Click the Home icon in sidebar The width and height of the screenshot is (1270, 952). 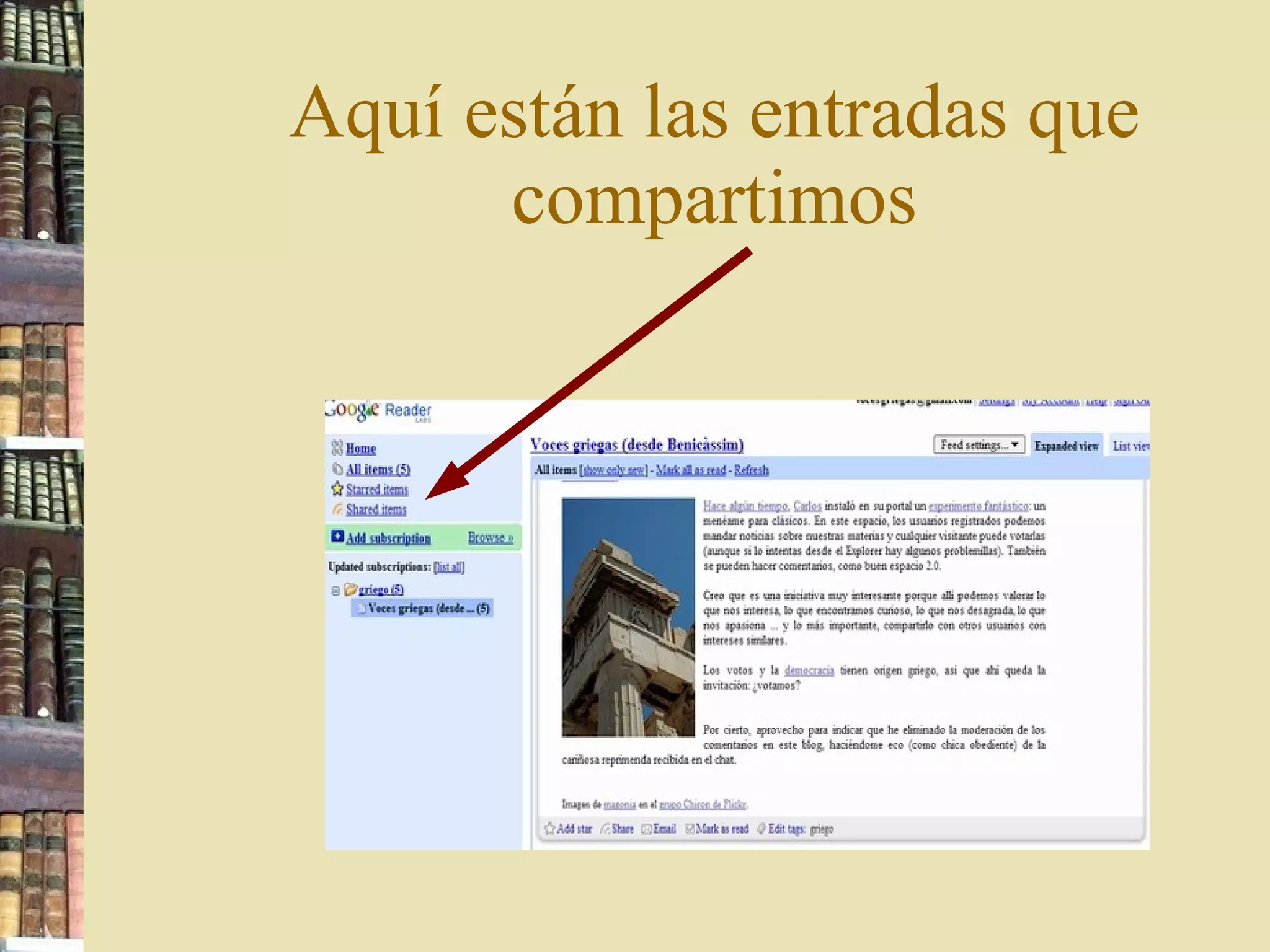337,447
